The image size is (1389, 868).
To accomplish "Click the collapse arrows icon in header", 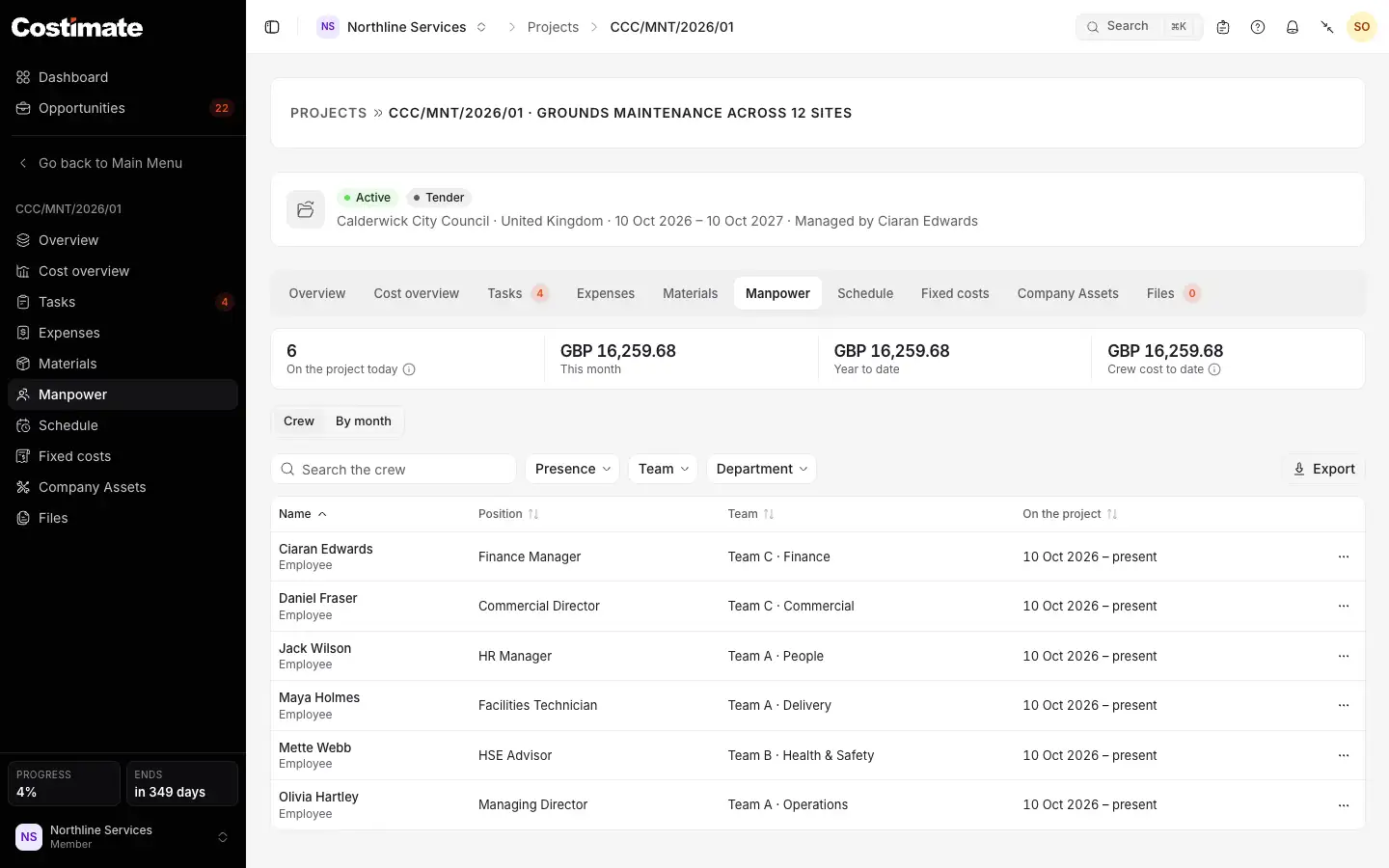I will click(x=1327, y=27).
